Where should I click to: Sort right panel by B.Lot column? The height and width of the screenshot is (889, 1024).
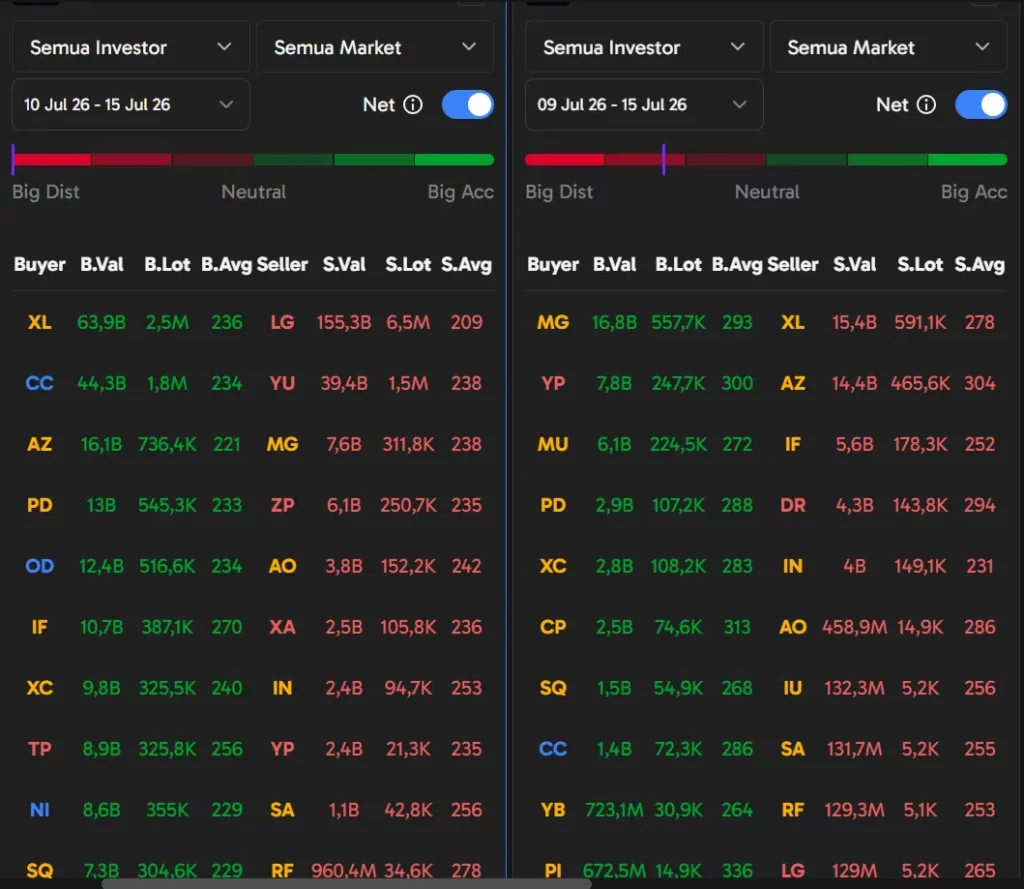click(x=679, y=265)
